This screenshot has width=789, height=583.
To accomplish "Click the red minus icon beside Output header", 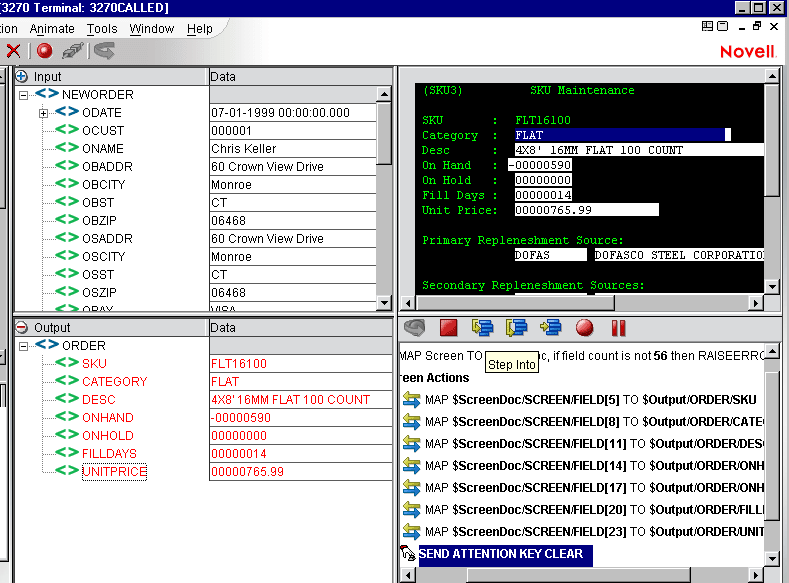I will (x=22, y=327).
